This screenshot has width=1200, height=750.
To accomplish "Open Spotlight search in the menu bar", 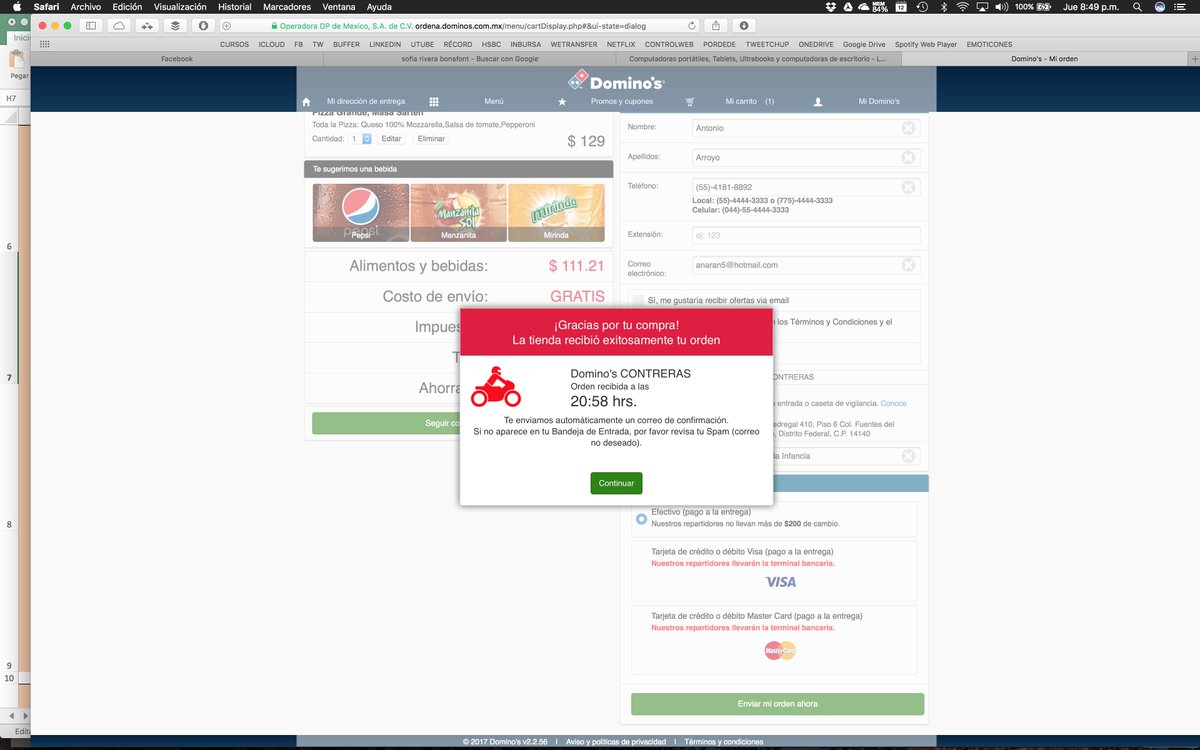I will (x=1137, y=6).
